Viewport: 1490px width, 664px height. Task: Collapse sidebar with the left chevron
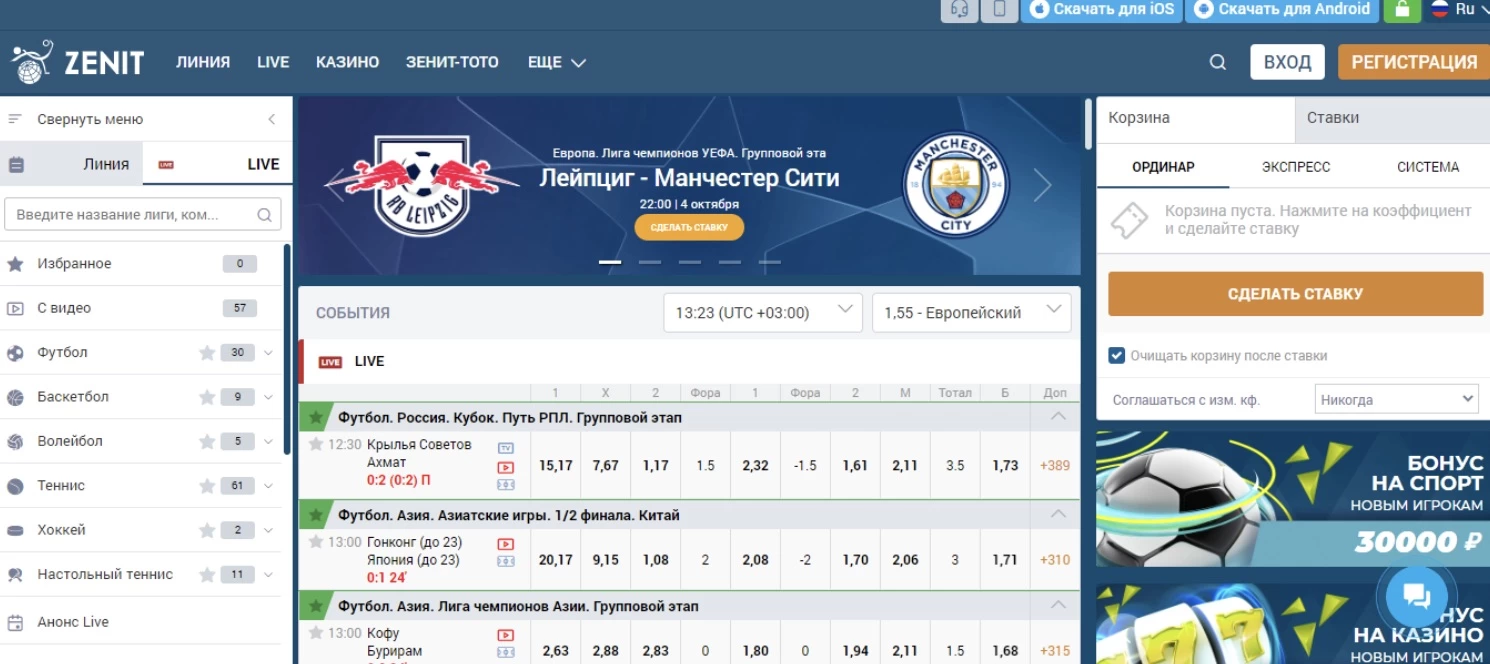(x=271, y=119)
